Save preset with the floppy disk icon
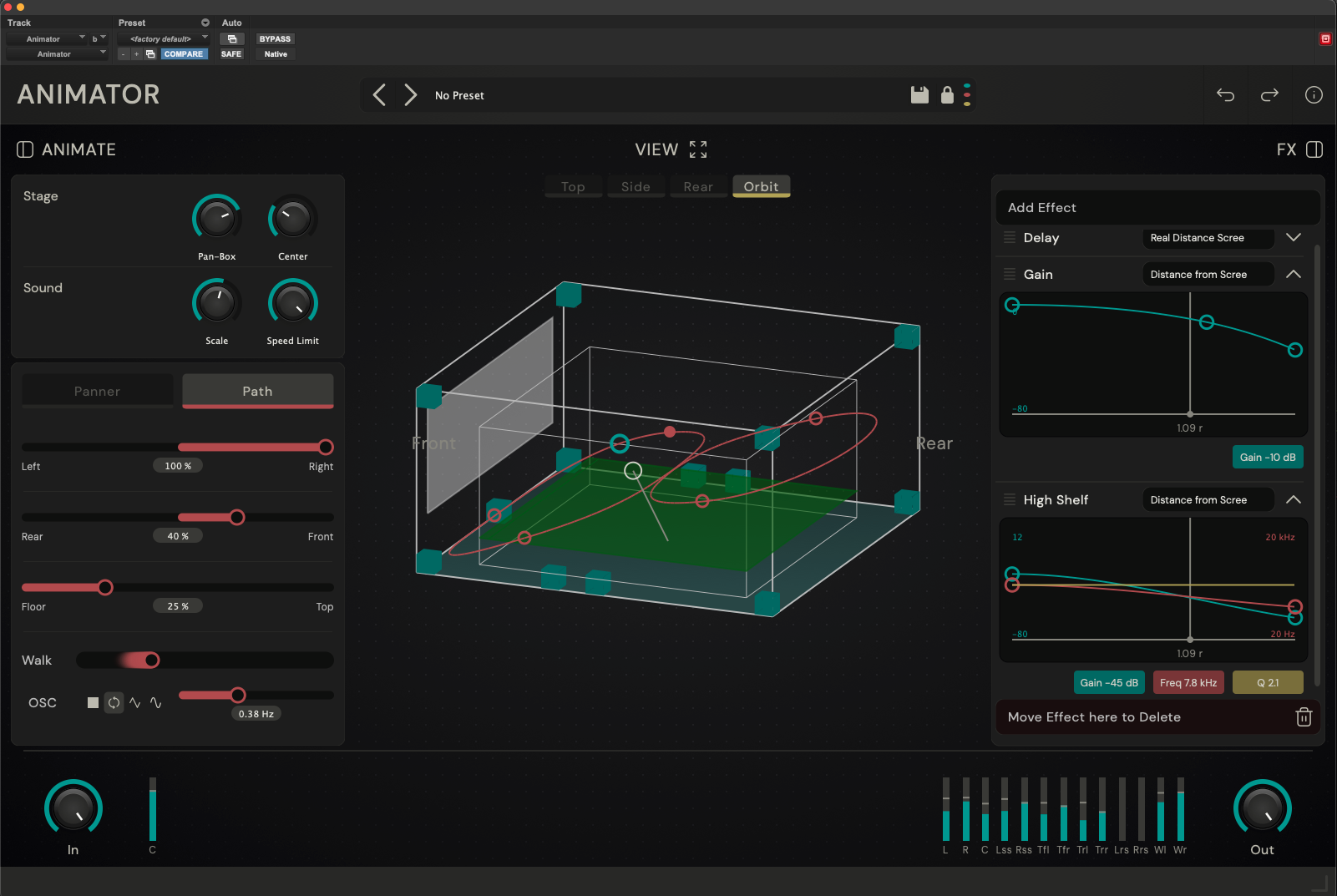1337x896 pixels. (919, 95)
